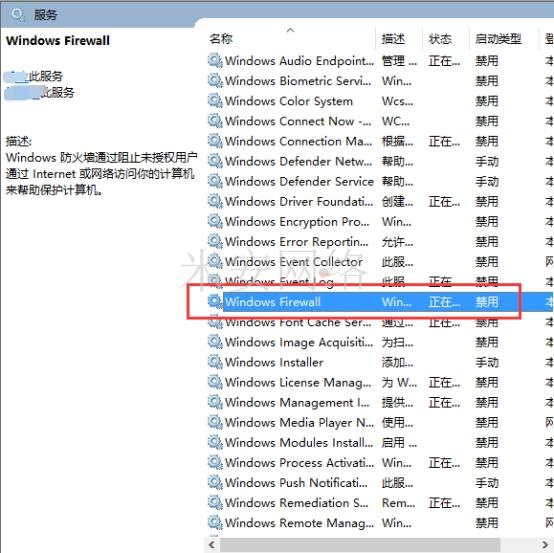Image resolution: width=554 pixels, height=553 pixels.
Task: Click the Windows Event Collector gear icon
Action: 215,261
